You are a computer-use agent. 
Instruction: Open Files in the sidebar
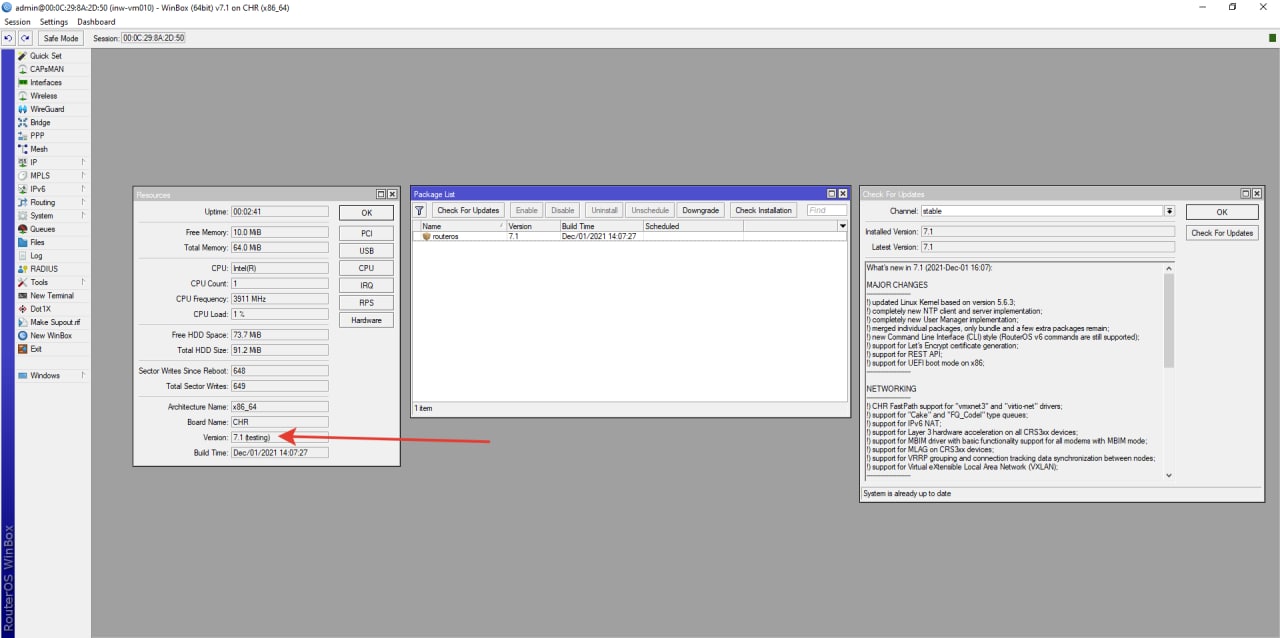point(37,242)
